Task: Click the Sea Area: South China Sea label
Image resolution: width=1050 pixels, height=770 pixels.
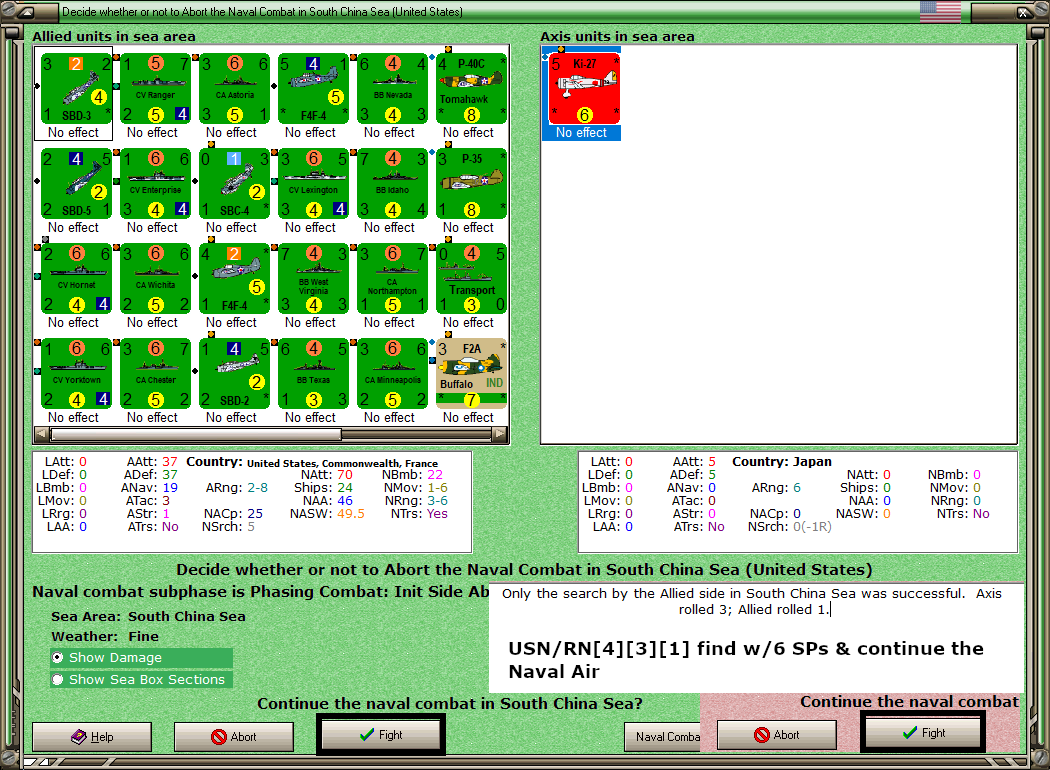Action: (149, 616)
